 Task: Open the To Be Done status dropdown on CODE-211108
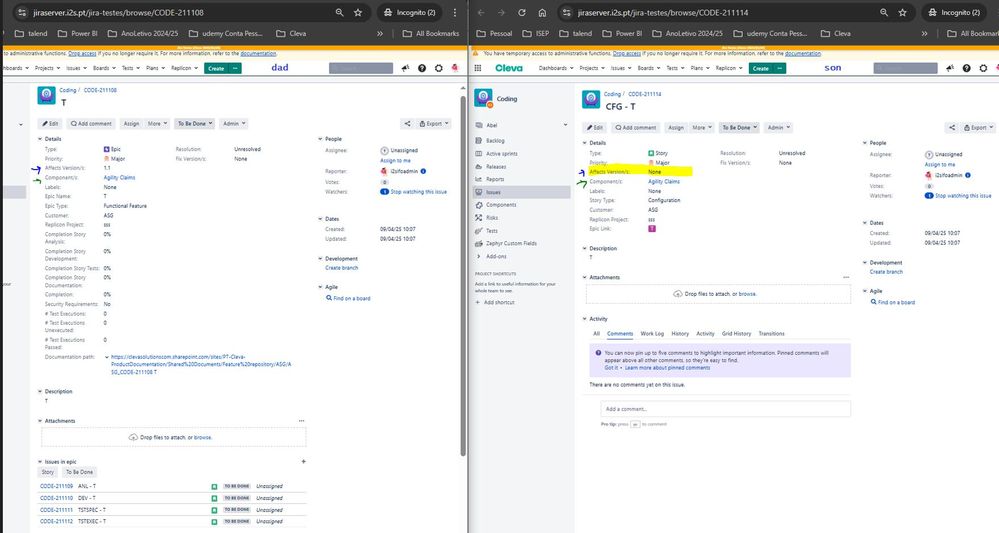pos(194,124)
